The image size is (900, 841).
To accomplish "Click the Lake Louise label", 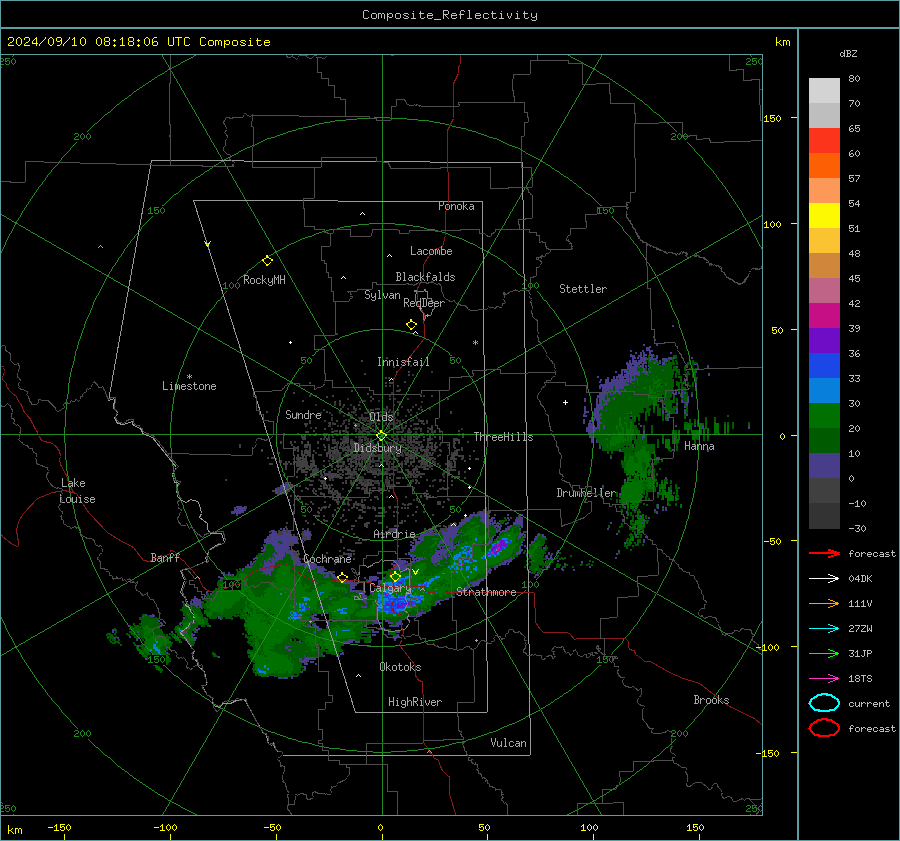I will (x=77, y=491).
